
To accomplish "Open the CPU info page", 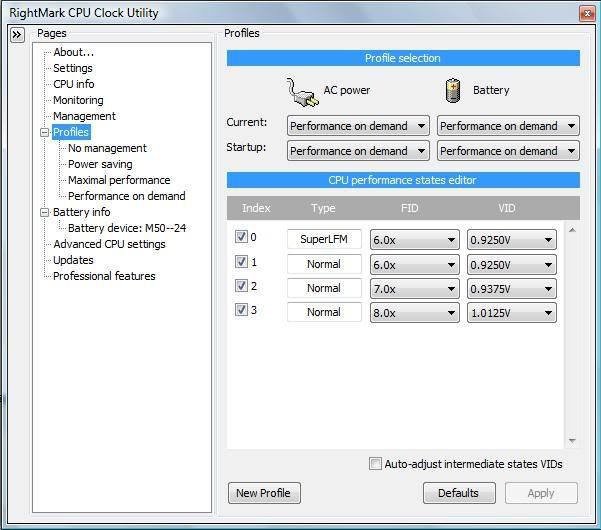I will point(74,84).
